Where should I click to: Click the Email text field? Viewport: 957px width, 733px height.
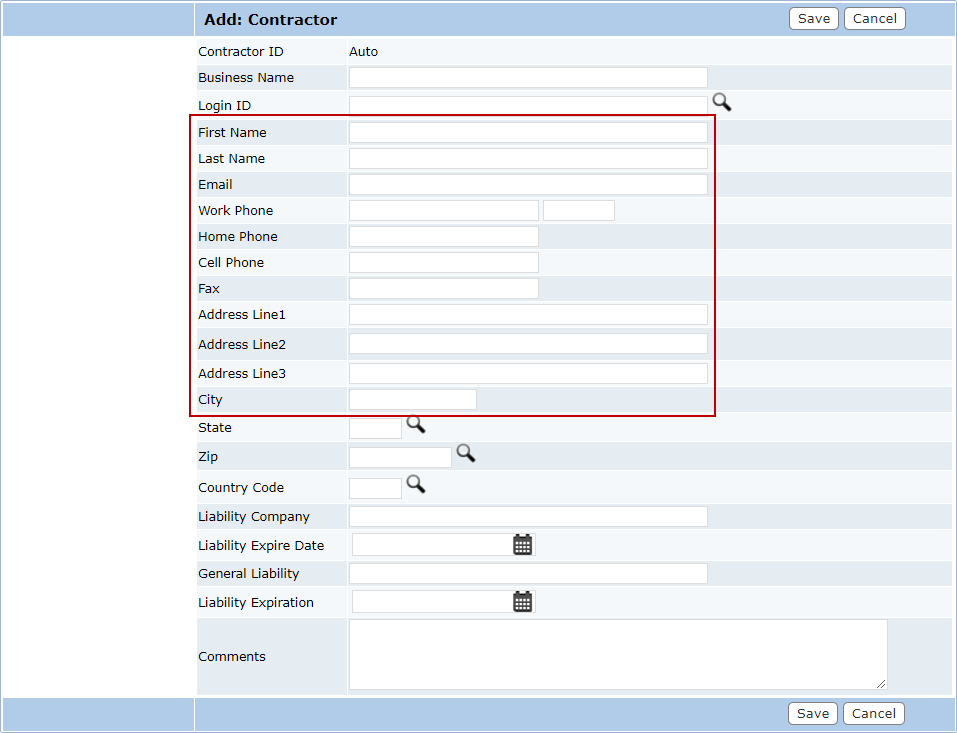[x=528, y=185]
